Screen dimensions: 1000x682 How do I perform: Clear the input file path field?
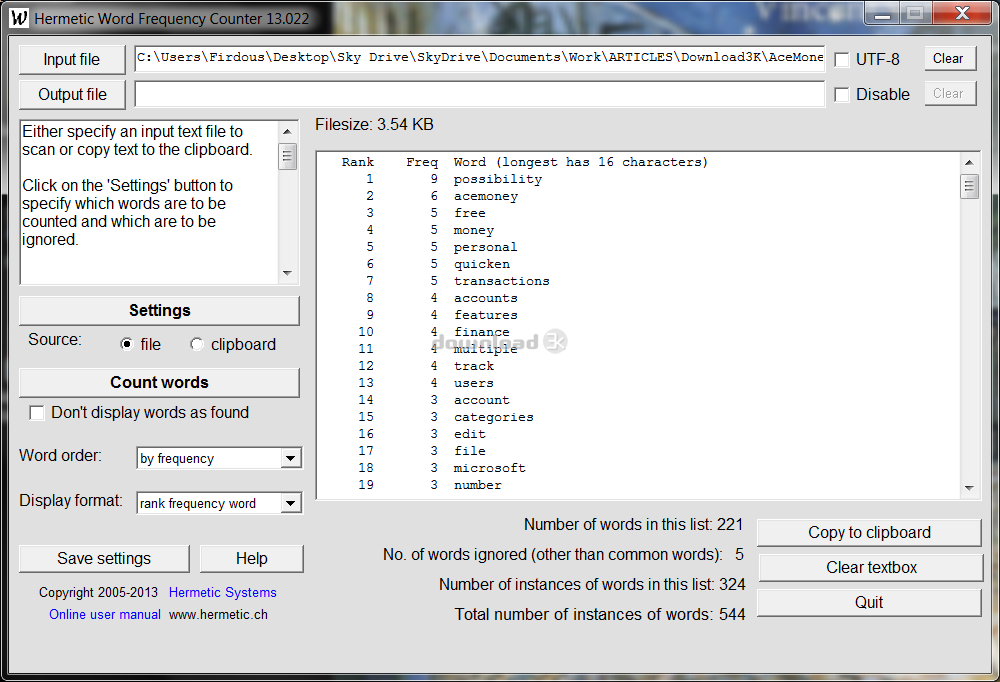coord(949,58)
